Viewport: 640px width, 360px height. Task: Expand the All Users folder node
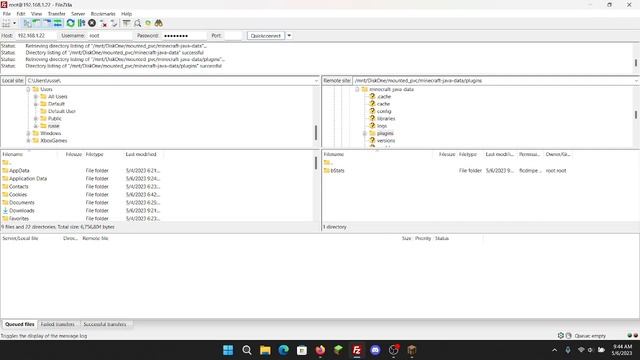point(36,97)
